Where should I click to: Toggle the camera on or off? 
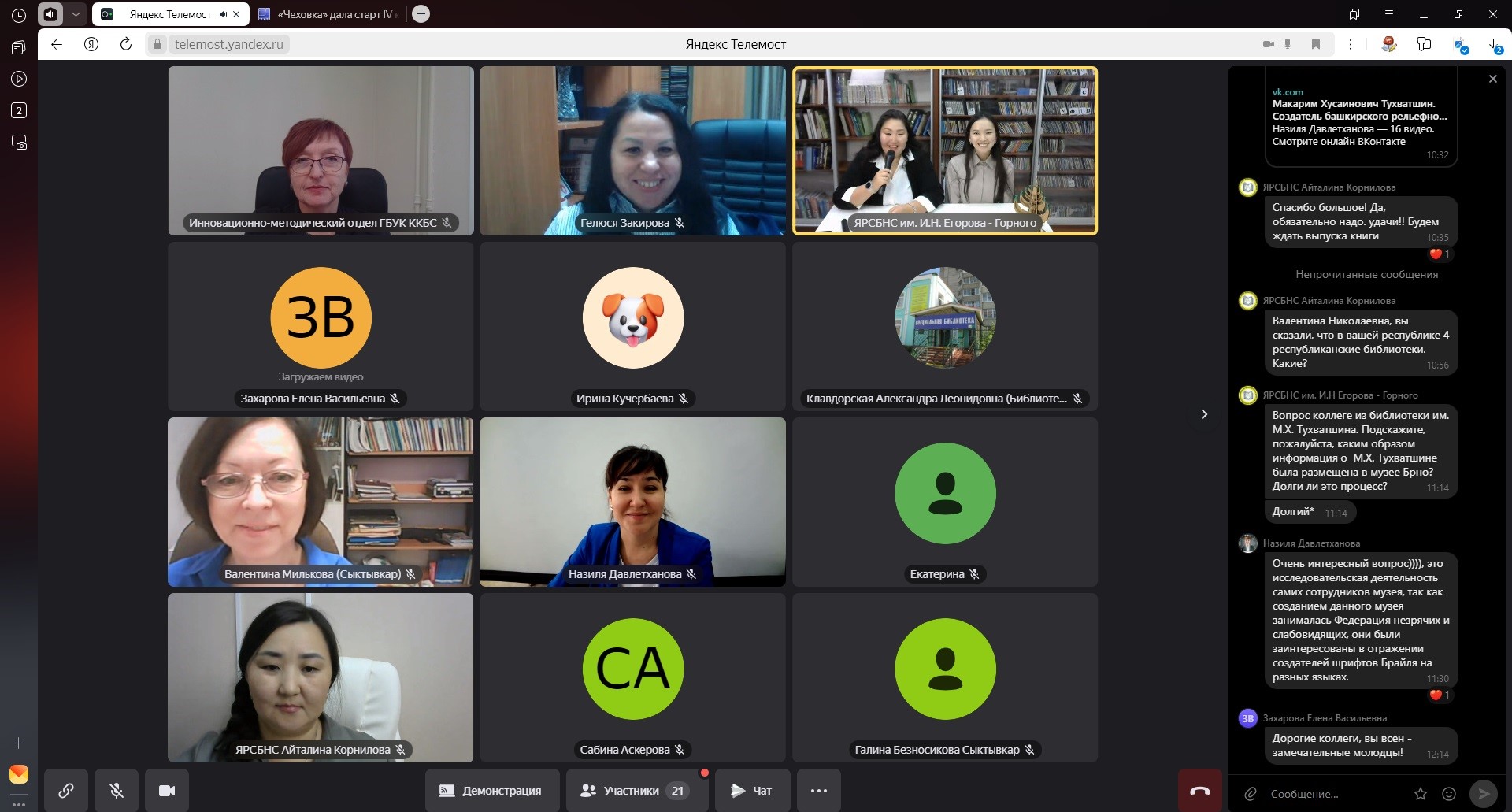click(167, 790)
